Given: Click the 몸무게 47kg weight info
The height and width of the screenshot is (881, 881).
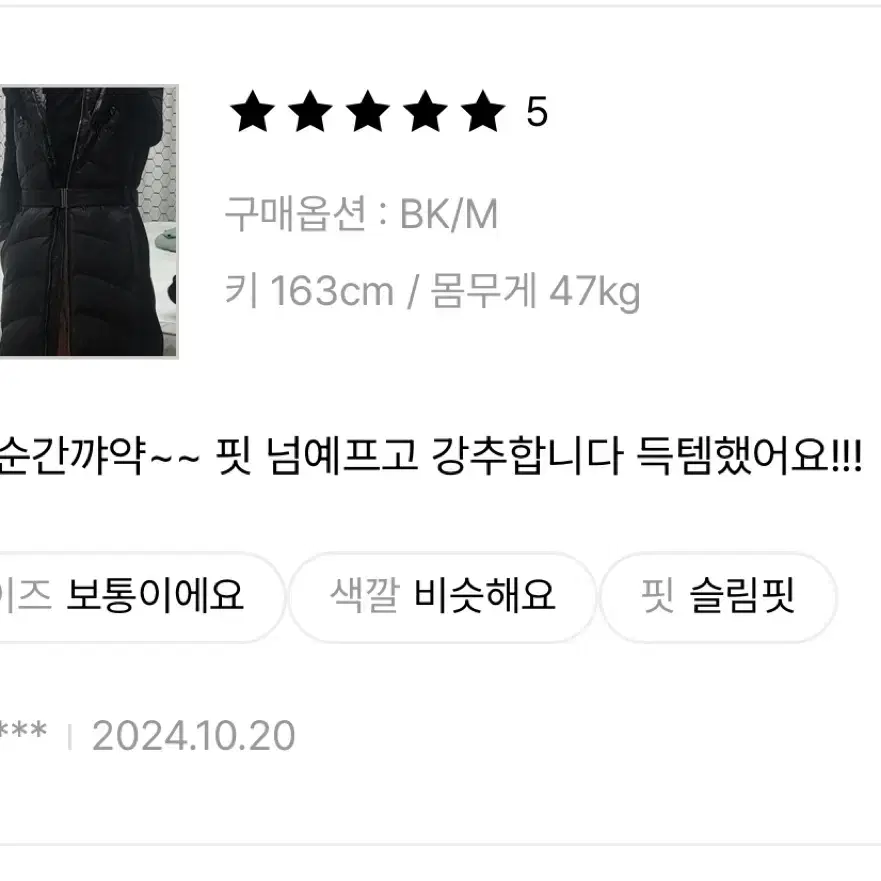Looking at the screenshot, I should (535, 291).
